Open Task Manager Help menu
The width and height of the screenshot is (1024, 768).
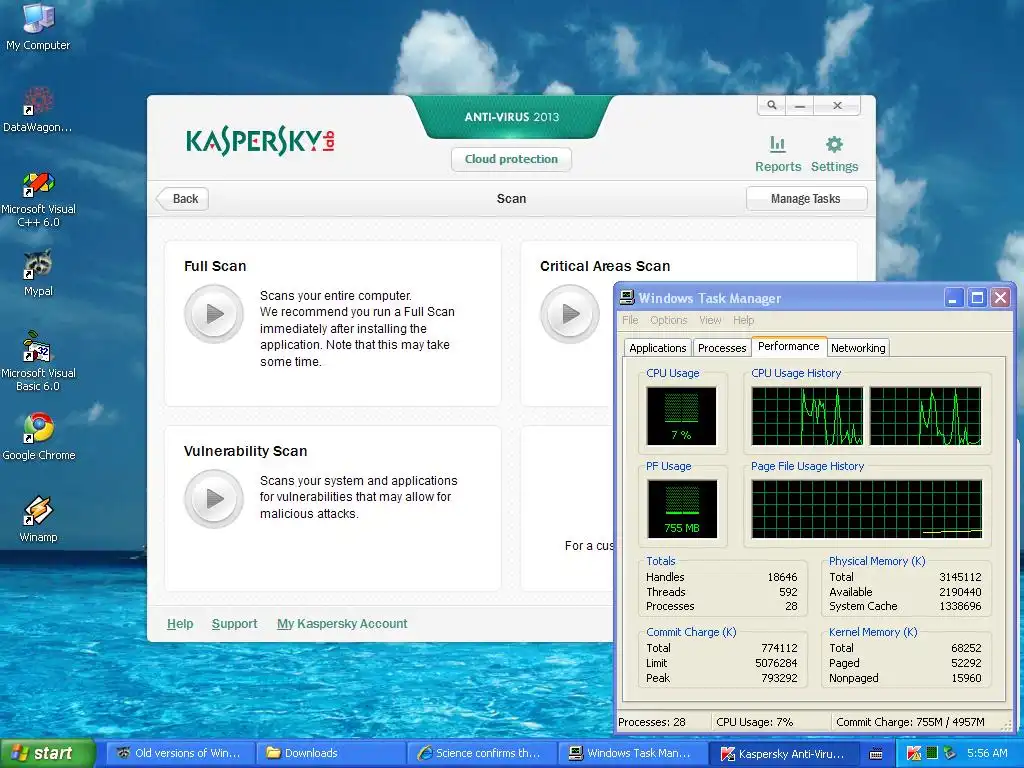743,320
